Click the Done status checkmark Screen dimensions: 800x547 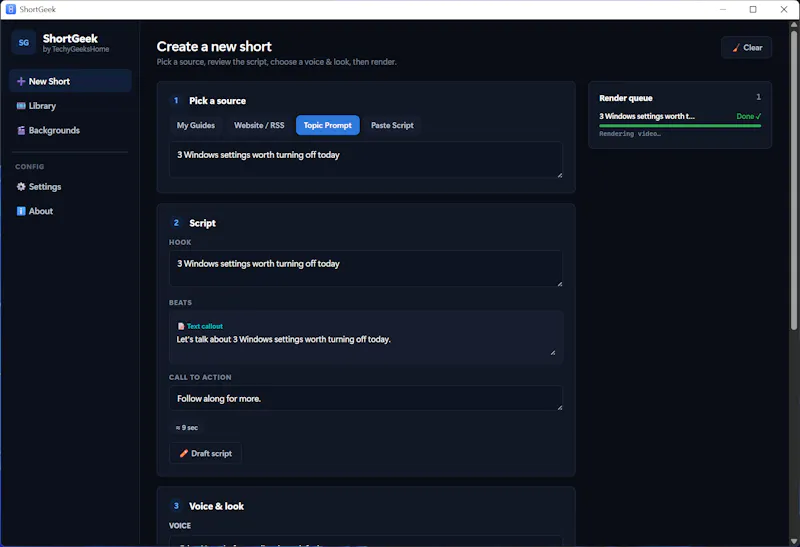point(758,116)
